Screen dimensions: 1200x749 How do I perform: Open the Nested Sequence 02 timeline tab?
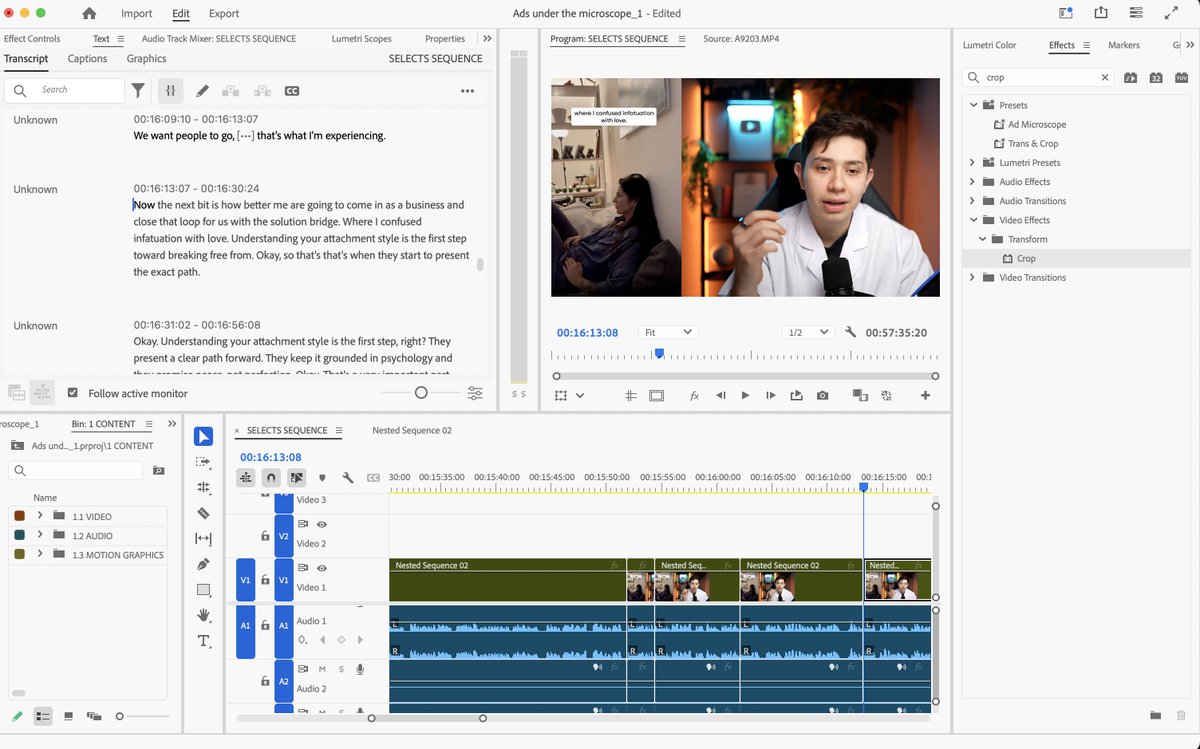point(412,431)
